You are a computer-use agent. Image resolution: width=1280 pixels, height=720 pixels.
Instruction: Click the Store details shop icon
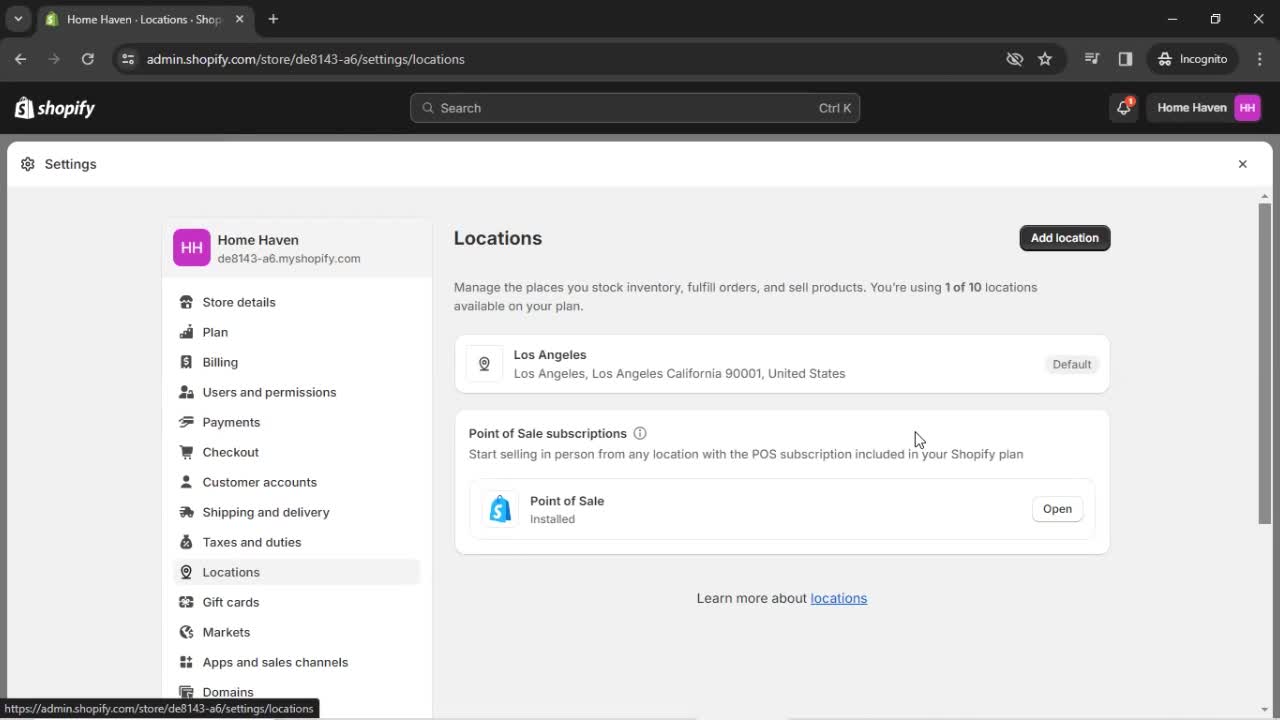[x=186, y=302]
